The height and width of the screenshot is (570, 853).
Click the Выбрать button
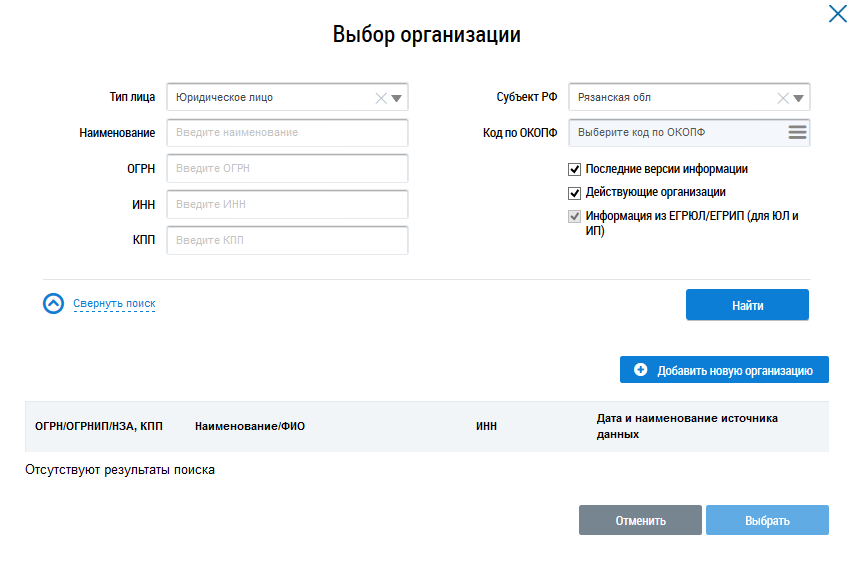point(767,520)
